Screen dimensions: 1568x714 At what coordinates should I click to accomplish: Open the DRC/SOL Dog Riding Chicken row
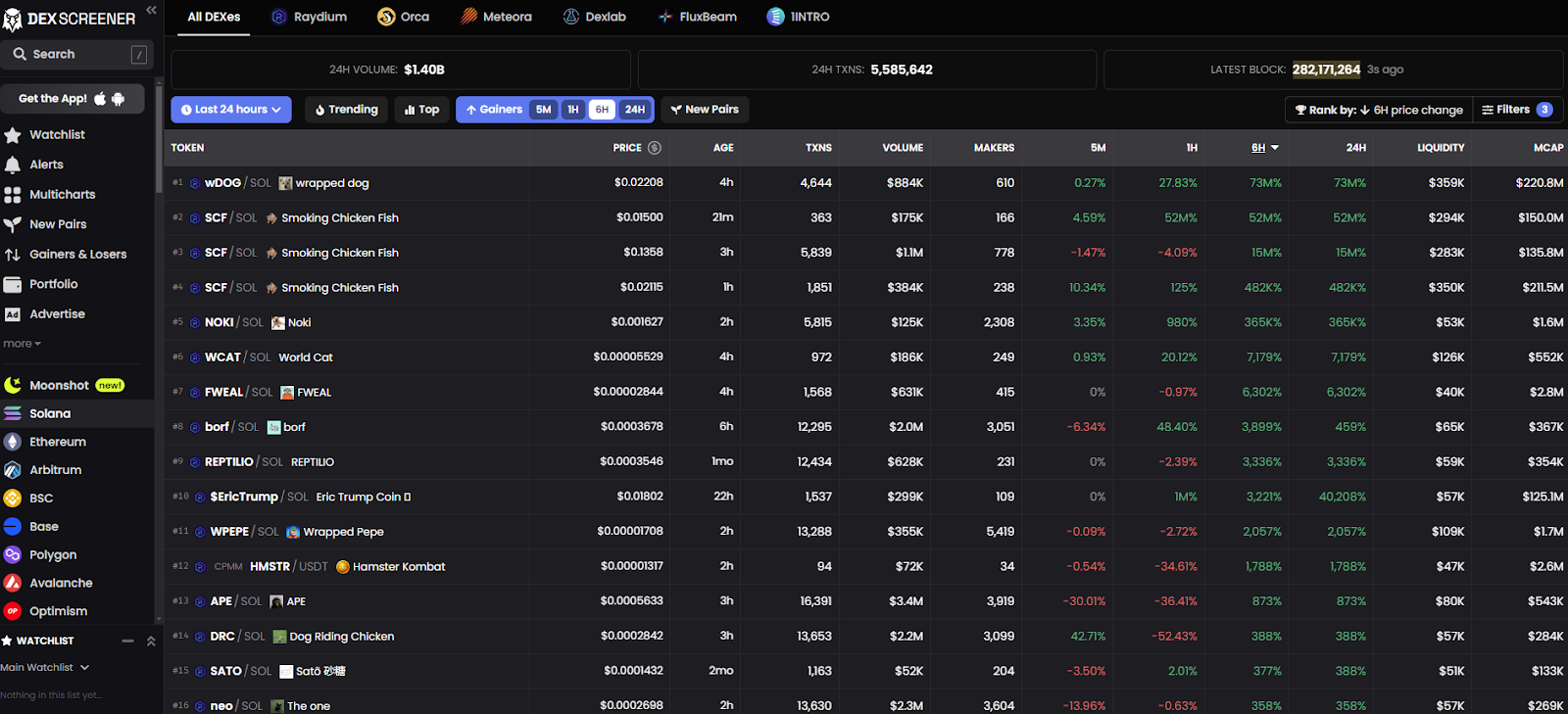click(x=866, y=637)
